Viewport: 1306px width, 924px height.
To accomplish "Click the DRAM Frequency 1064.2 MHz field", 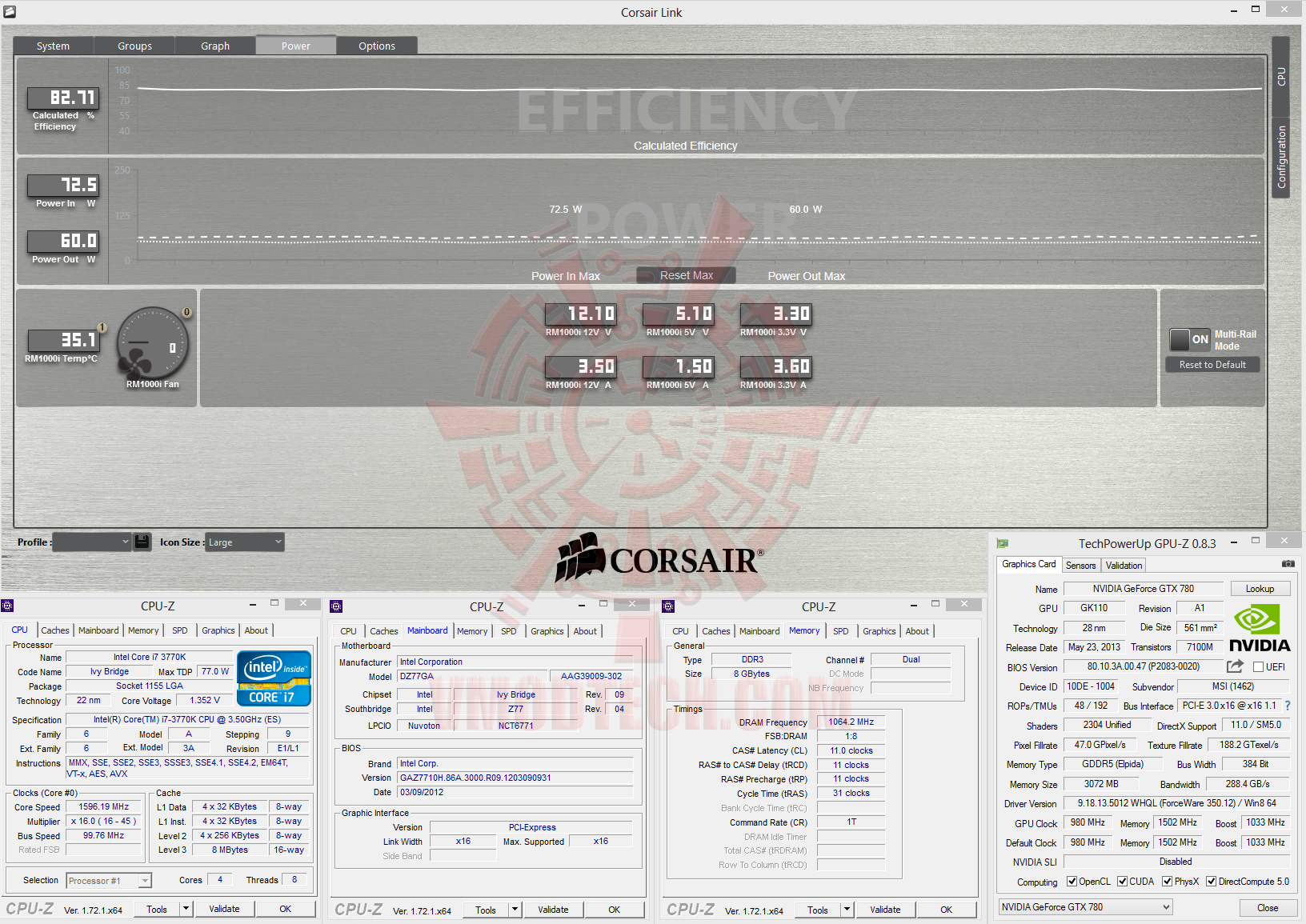I will click(x=851, y=722).
